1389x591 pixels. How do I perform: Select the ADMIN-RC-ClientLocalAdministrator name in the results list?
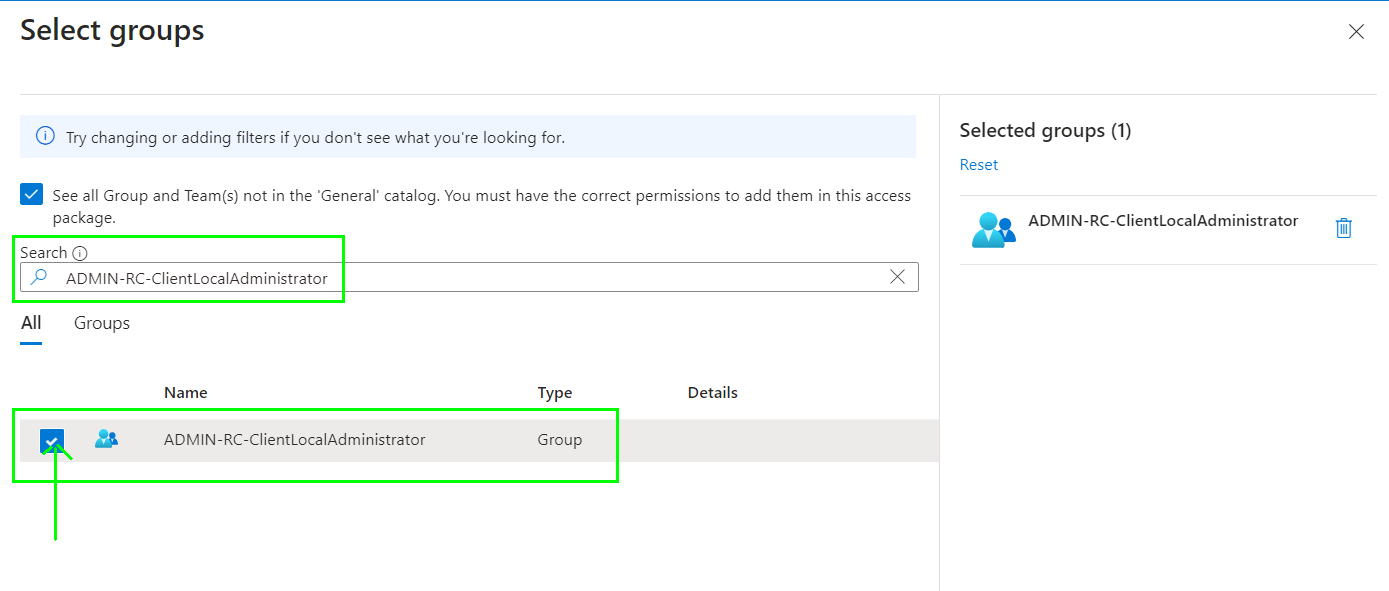(294, 440)
